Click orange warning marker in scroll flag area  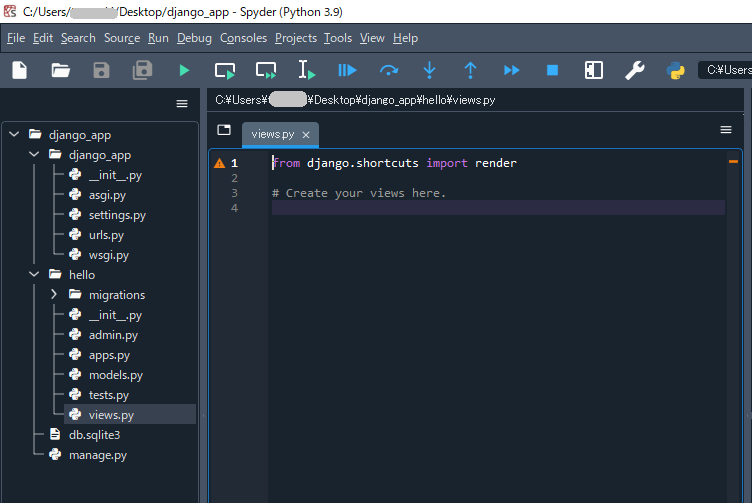[x=733, y=162]
